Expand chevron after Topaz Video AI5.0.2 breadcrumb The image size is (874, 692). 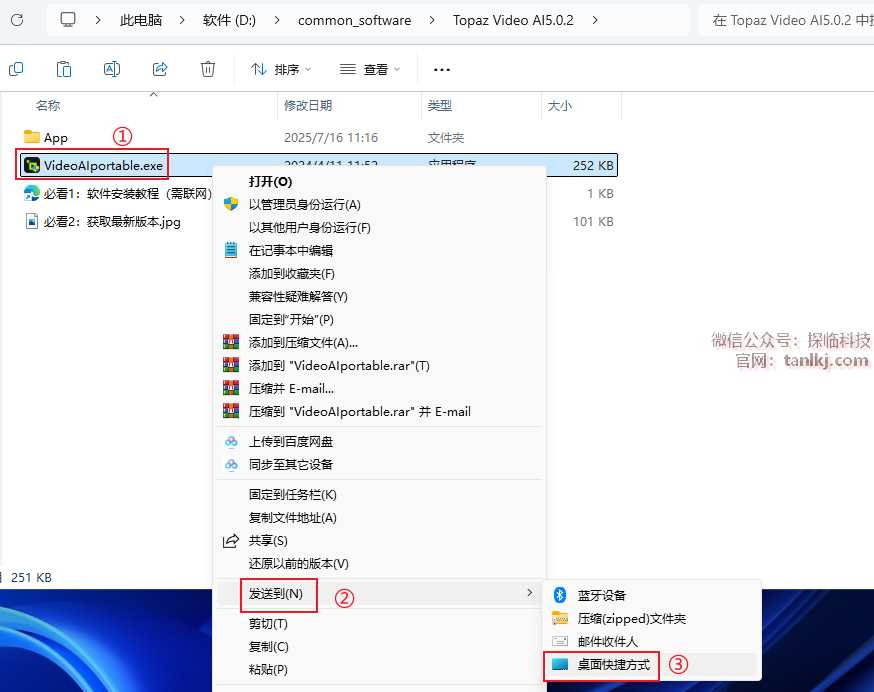pos(595,20)
